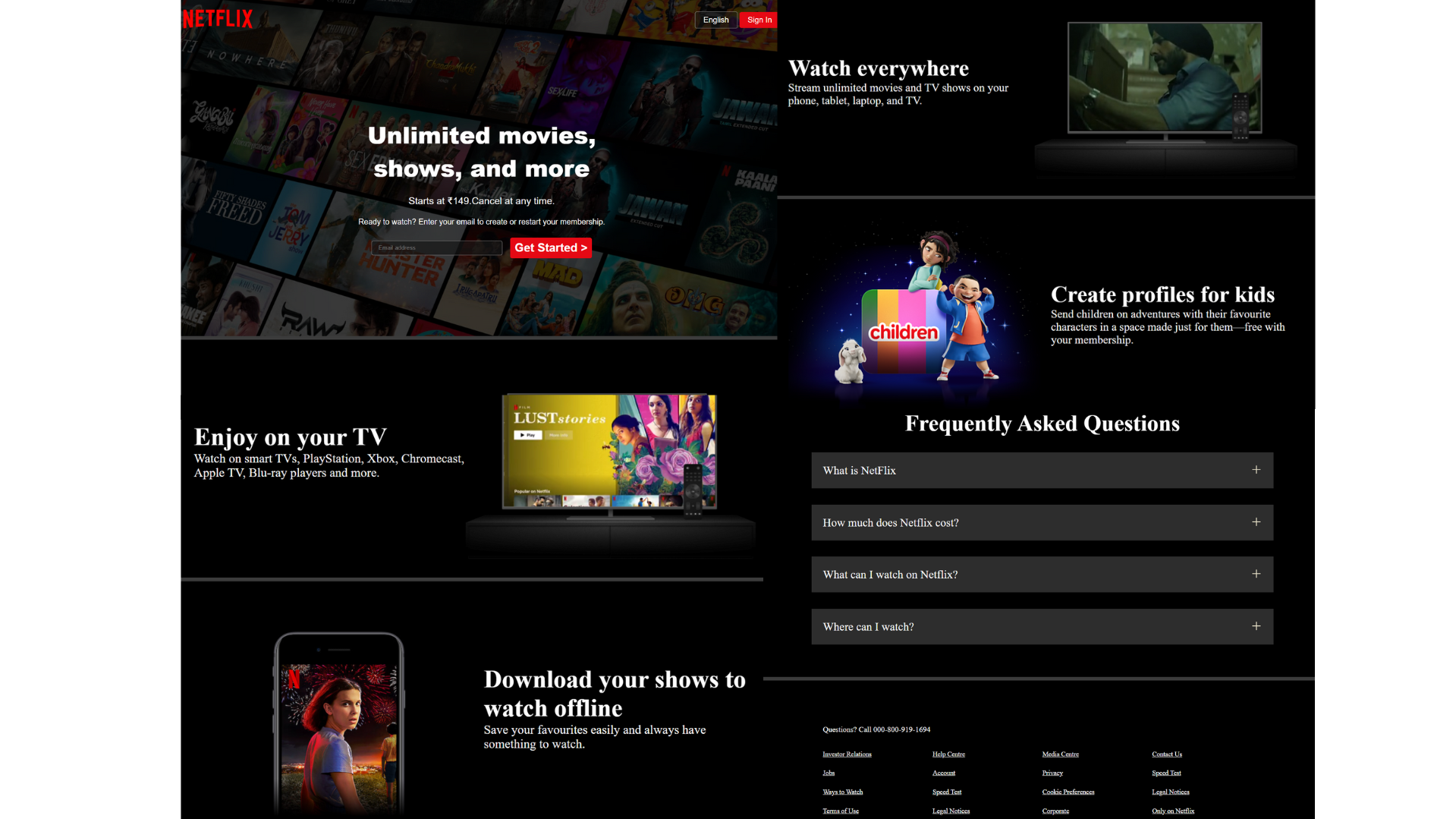Screen dimensions: 1456x819
Task: Click the Watch everywhere TV image
Action: tap(1165, 99)
